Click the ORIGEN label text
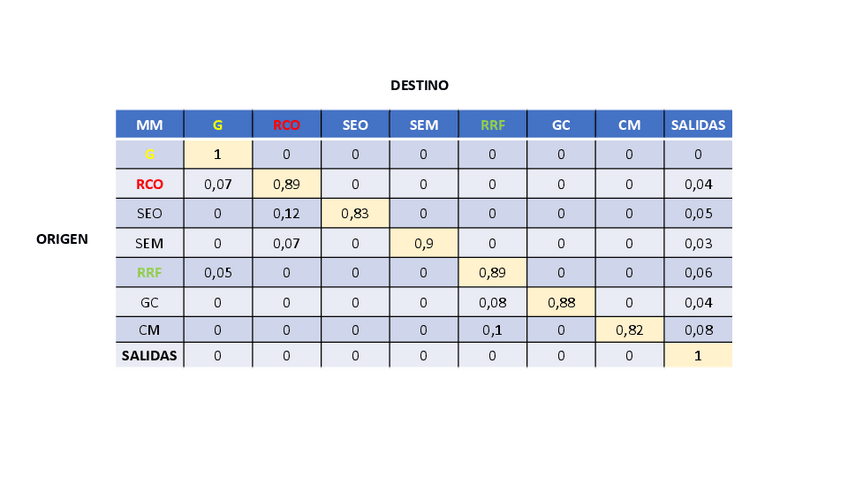The image size is (848, 477). 62,239
